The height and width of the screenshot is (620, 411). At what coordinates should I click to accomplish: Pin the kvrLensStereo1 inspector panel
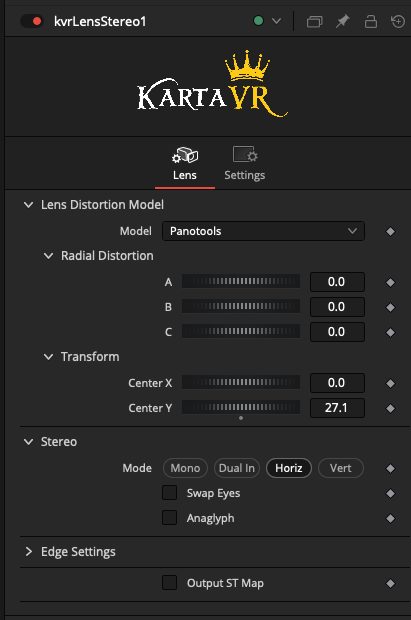tap(343, 21)
